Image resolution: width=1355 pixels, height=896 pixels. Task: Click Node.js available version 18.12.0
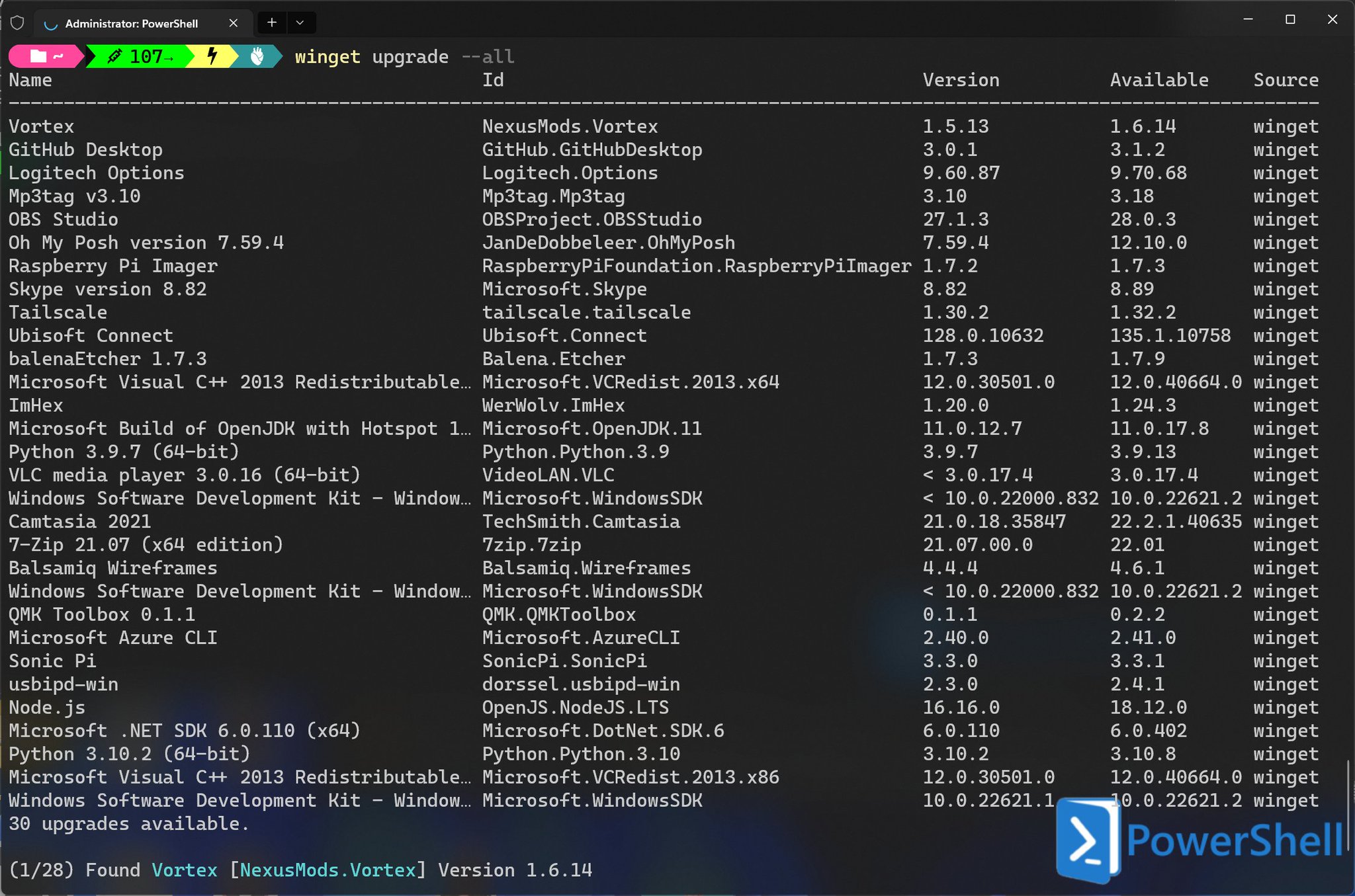click(x=1148, y=708)
